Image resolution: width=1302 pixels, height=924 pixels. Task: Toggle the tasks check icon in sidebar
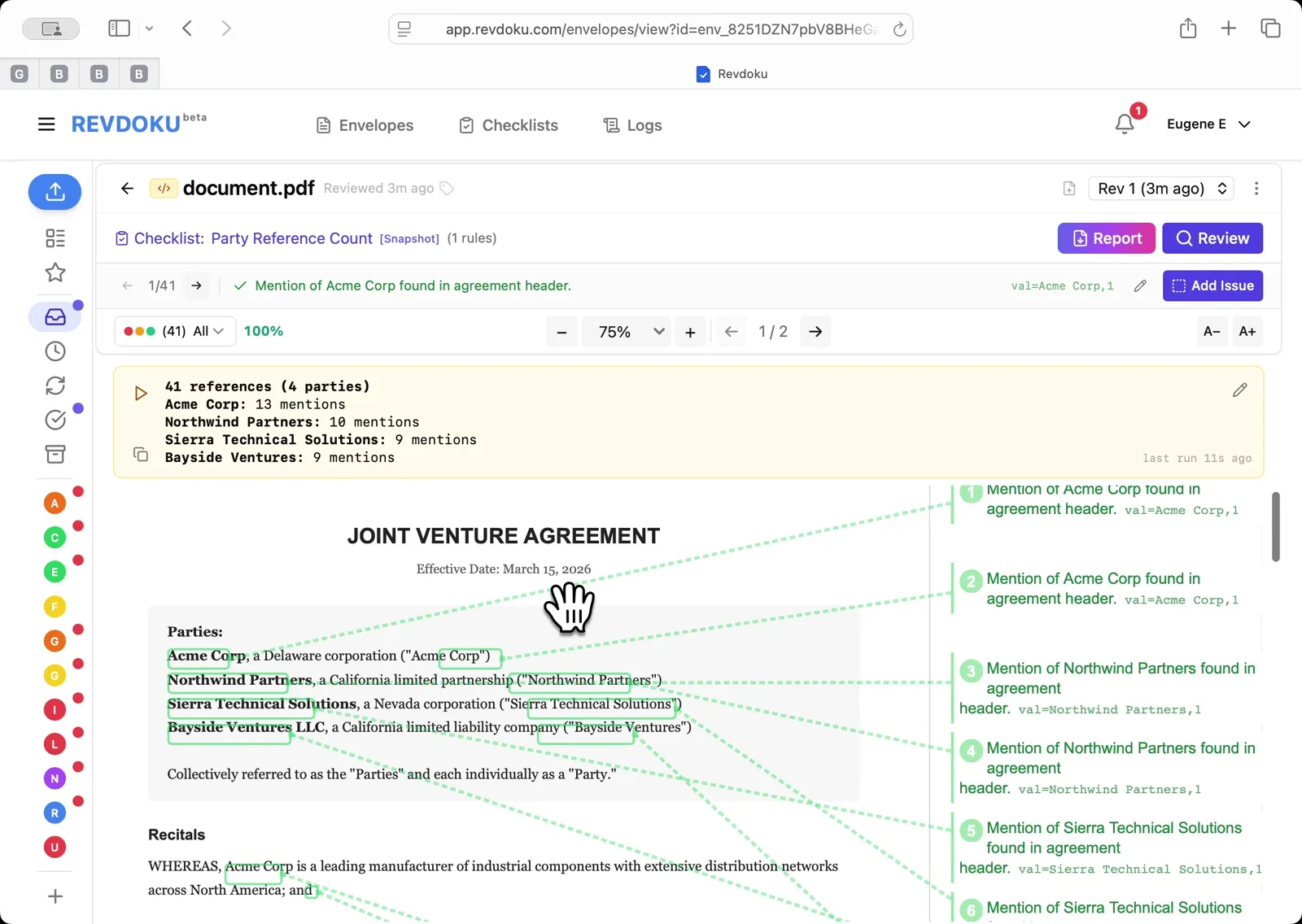click(55, 420)
